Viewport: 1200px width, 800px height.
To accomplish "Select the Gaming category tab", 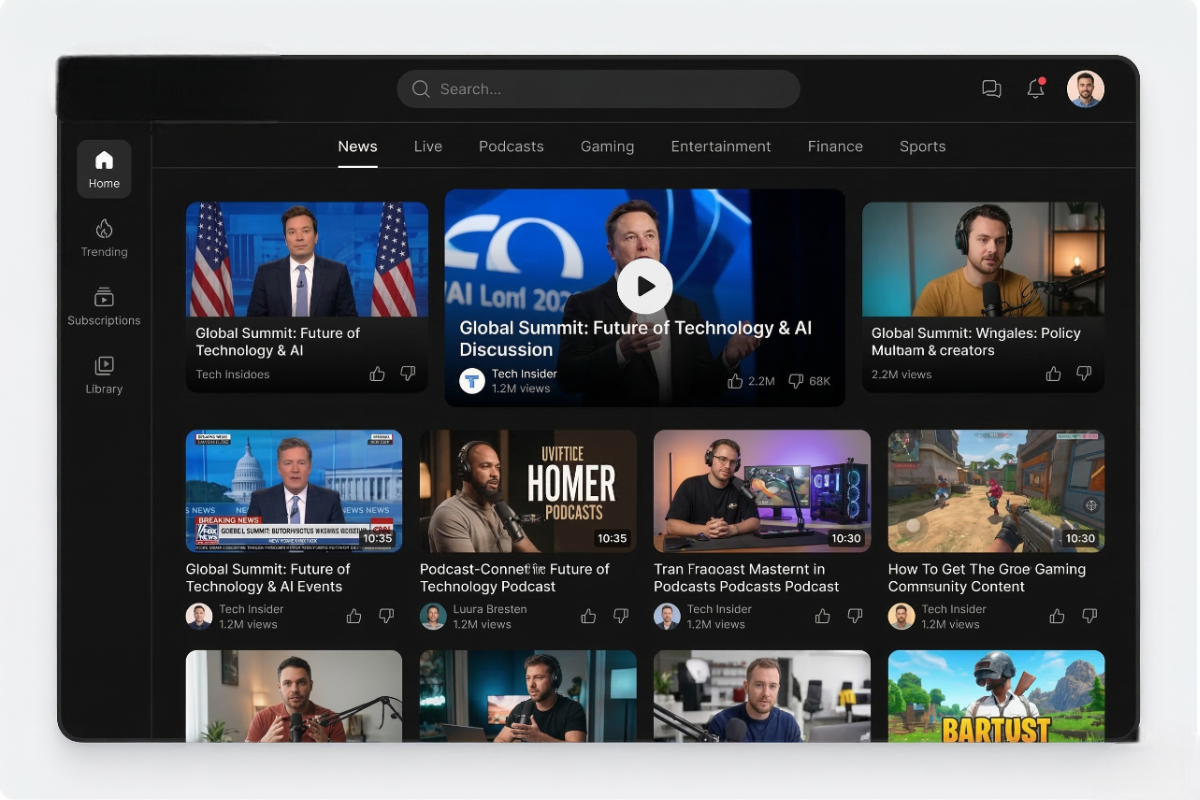I will pyautogui.click(x=607, y=146).
